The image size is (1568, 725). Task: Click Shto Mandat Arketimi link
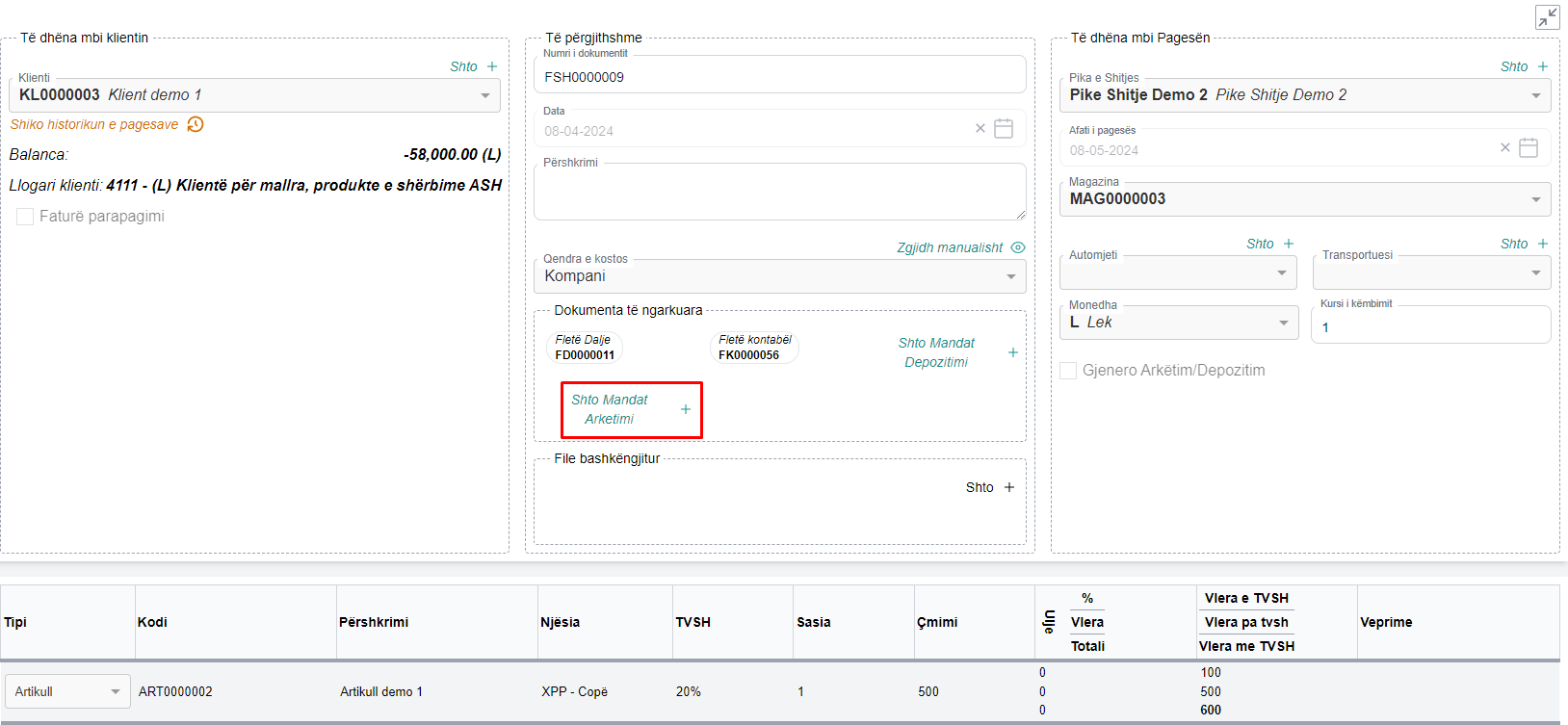pyautogui.click(x=610, y=409)
